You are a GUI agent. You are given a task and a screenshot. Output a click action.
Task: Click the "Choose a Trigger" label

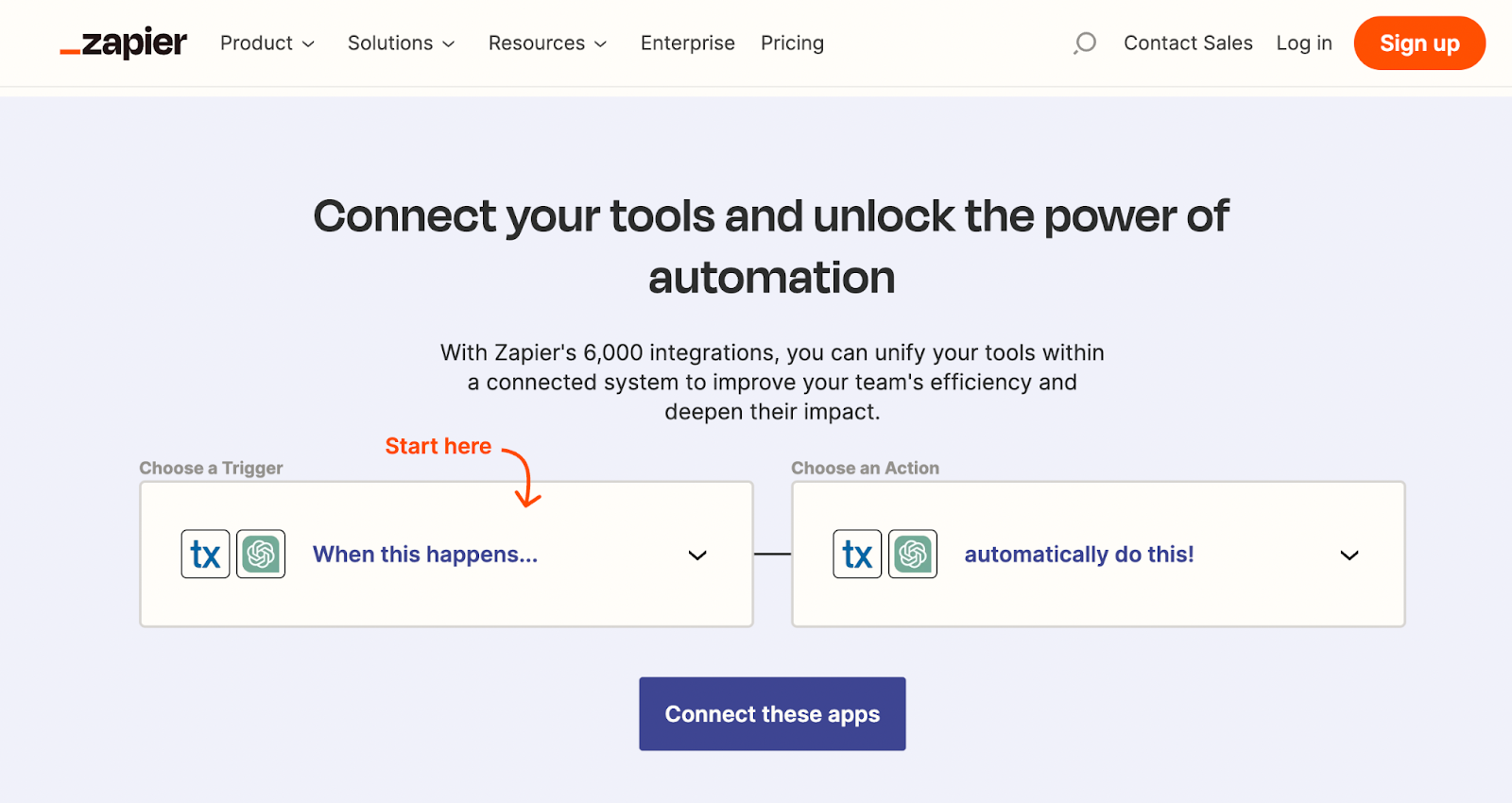tap(211, 468)
